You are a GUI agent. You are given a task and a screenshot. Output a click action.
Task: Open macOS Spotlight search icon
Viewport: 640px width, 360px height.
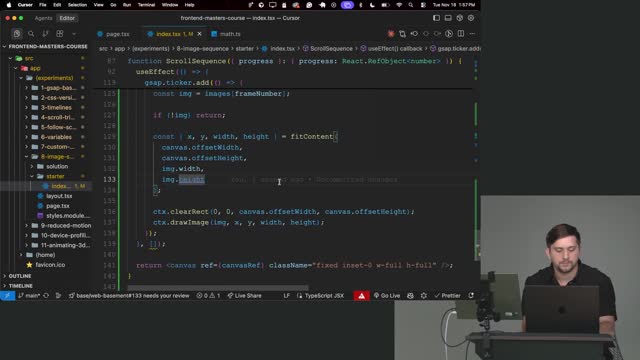pos(411,5)
